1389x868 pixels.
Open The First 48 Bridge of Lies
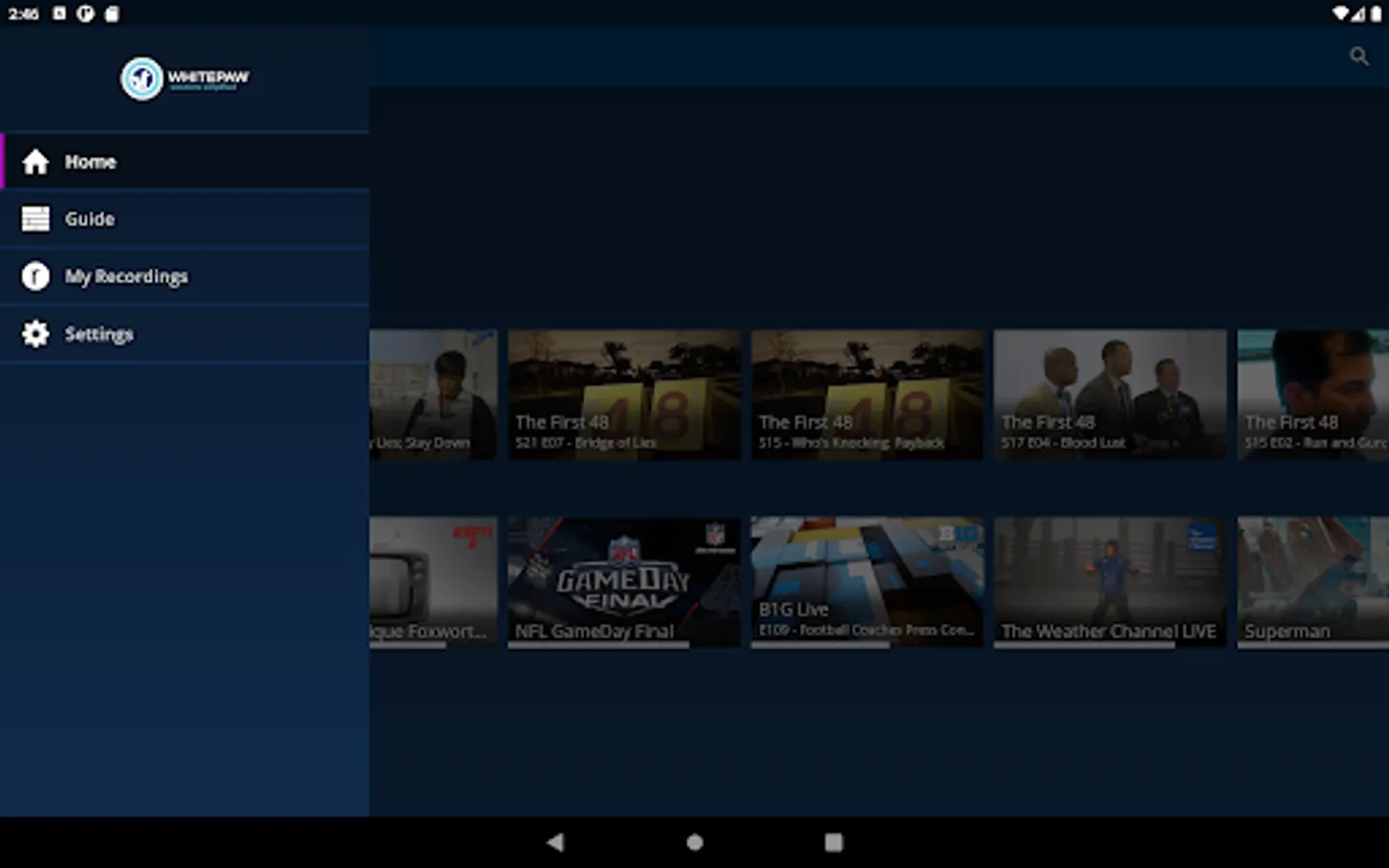pos(624,394)
